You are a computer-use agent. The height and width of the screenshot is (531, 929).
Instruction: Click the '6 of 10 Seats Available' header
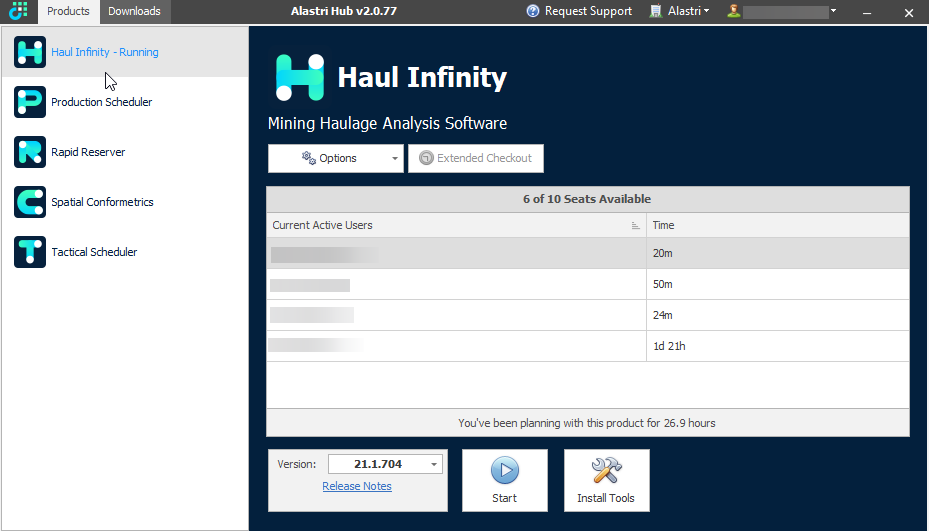587,199
